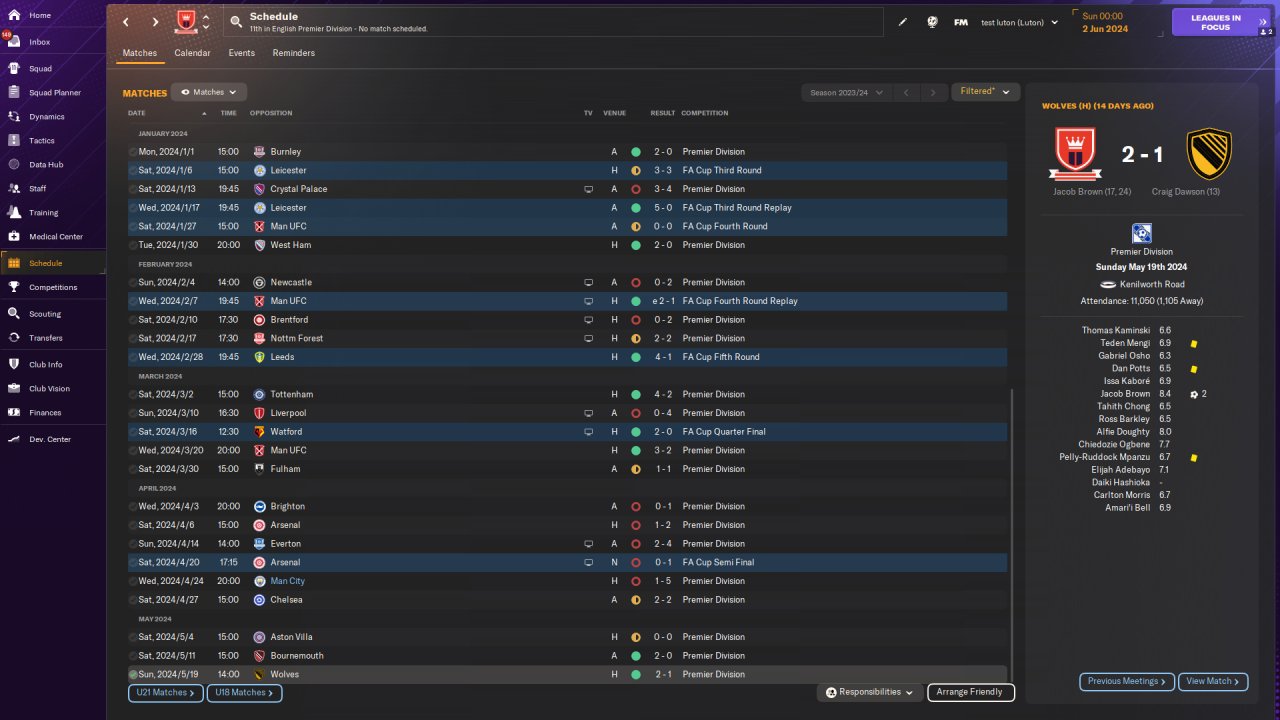
Task: Open Previous Meetings
Action: (1127, 681)
